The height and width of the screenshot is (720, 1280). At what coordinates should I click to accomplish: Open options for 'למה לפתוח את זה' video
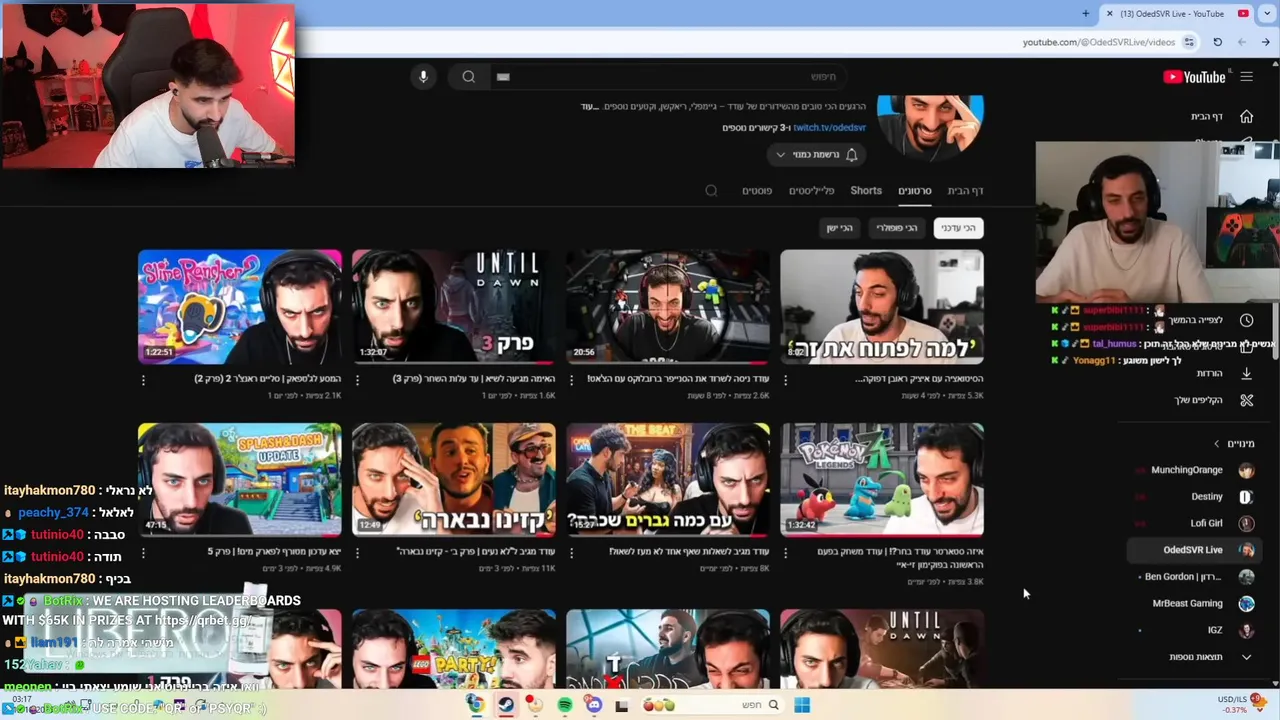(x=785, y=380)
